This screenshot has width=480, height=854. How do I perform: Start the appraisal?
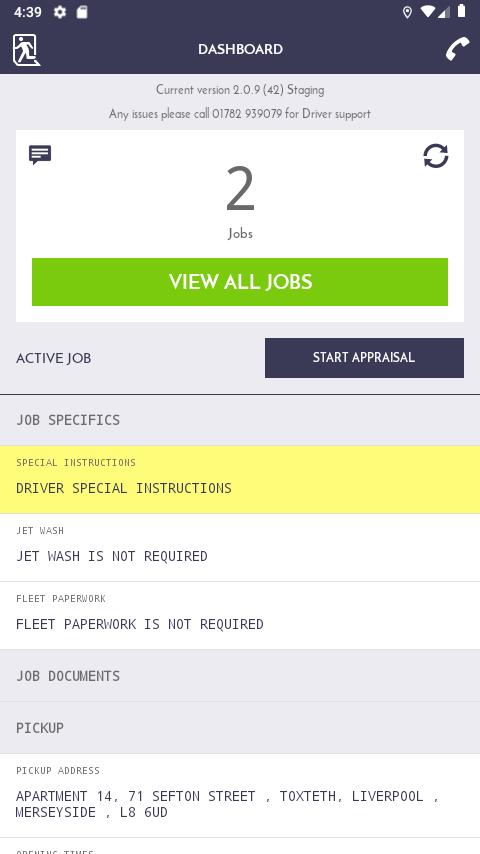tap(364, 357)
